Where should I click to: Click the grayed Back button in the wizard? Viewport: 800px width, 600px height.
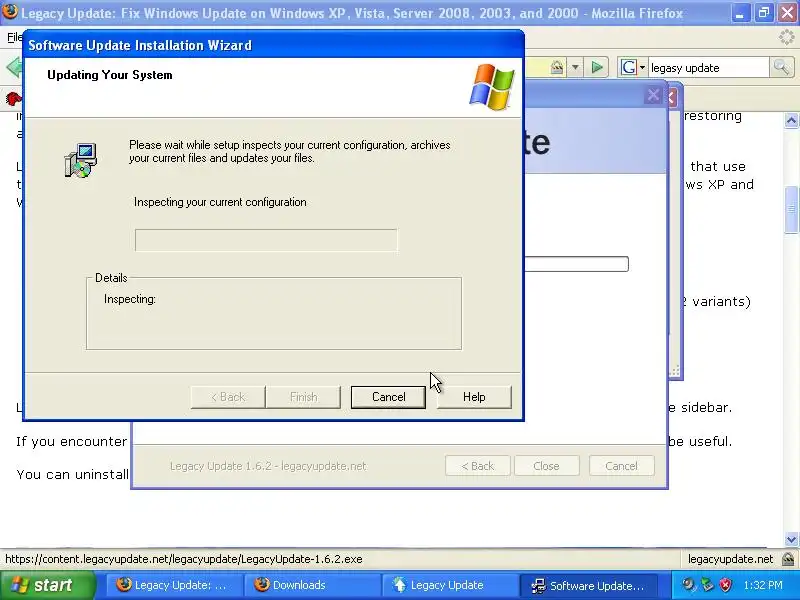pos(228,397)
